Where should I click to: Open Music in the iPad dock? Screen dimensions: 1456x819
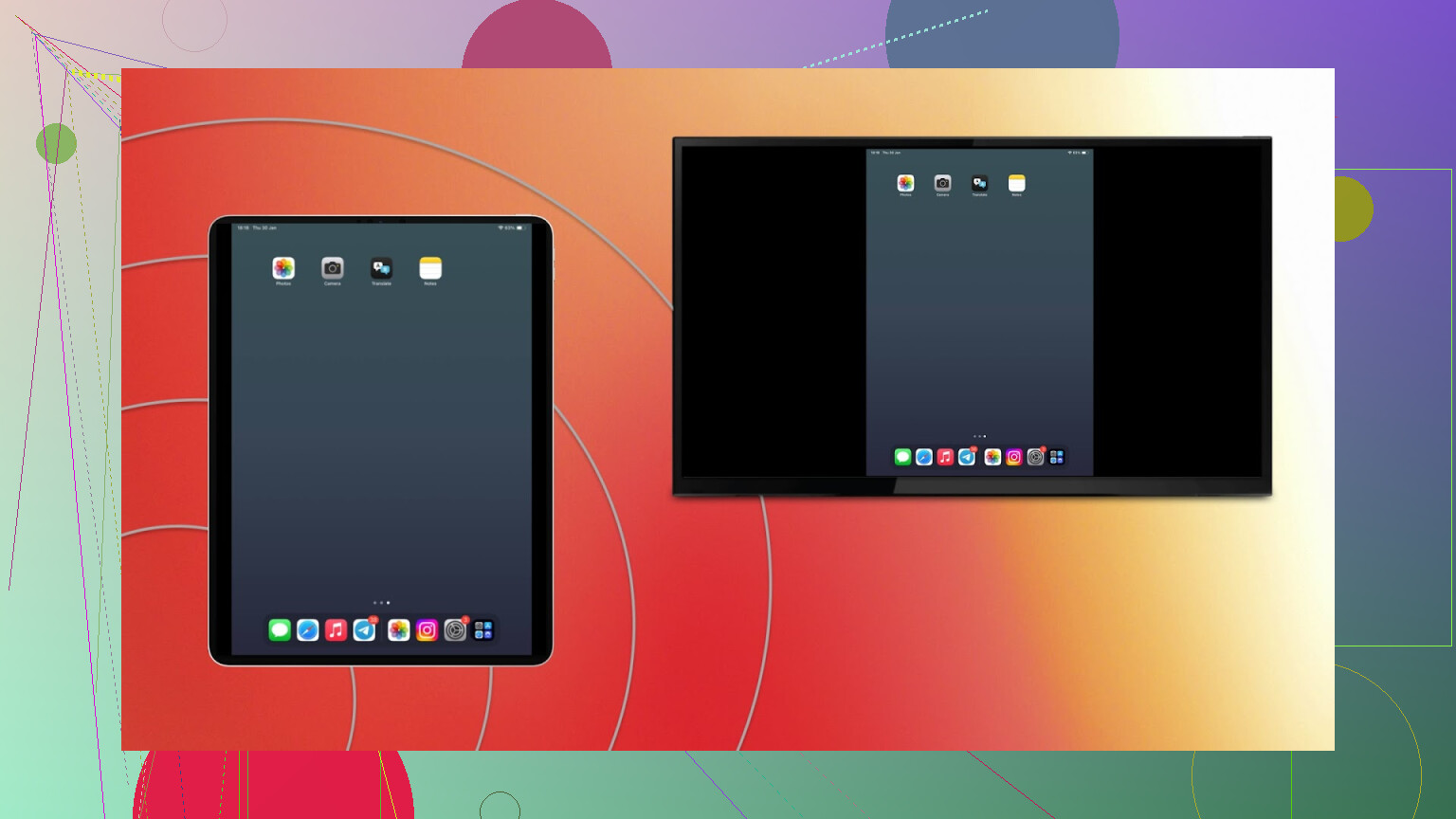[x=336, y=630]
